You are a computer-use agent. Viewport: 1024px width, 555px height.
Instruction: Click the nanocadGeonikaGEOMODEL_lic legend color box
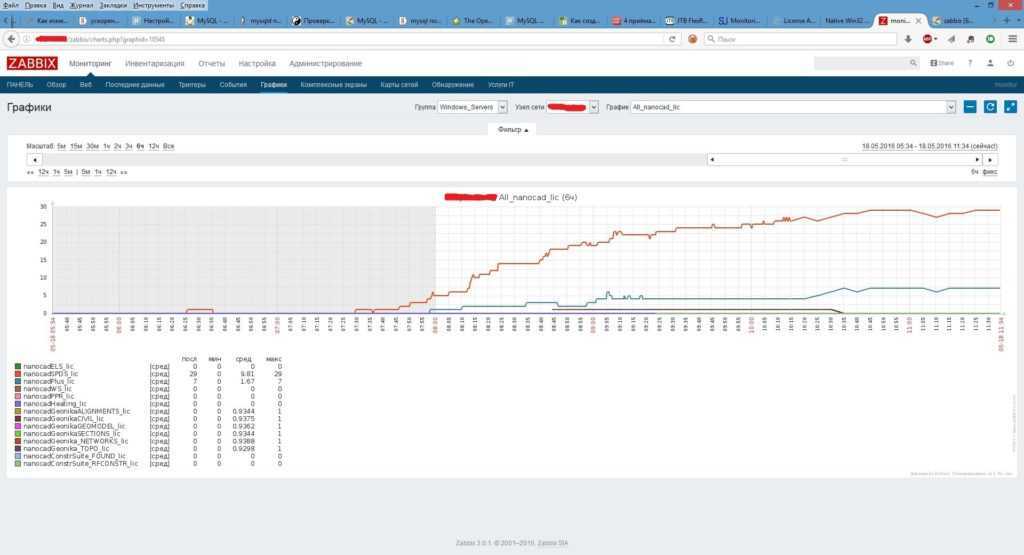pos(18,426)
